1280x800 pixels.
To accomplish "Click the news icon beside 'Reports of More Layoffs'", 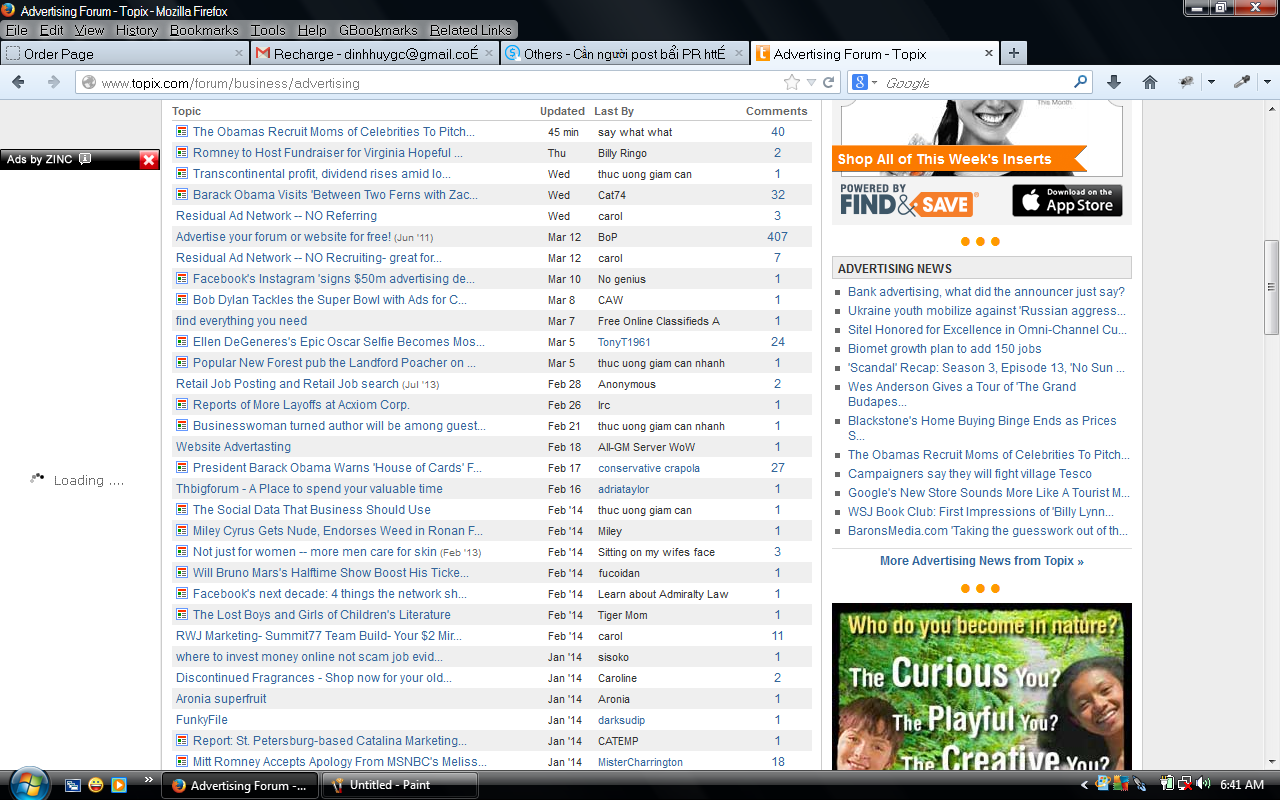I will point(182,405).
